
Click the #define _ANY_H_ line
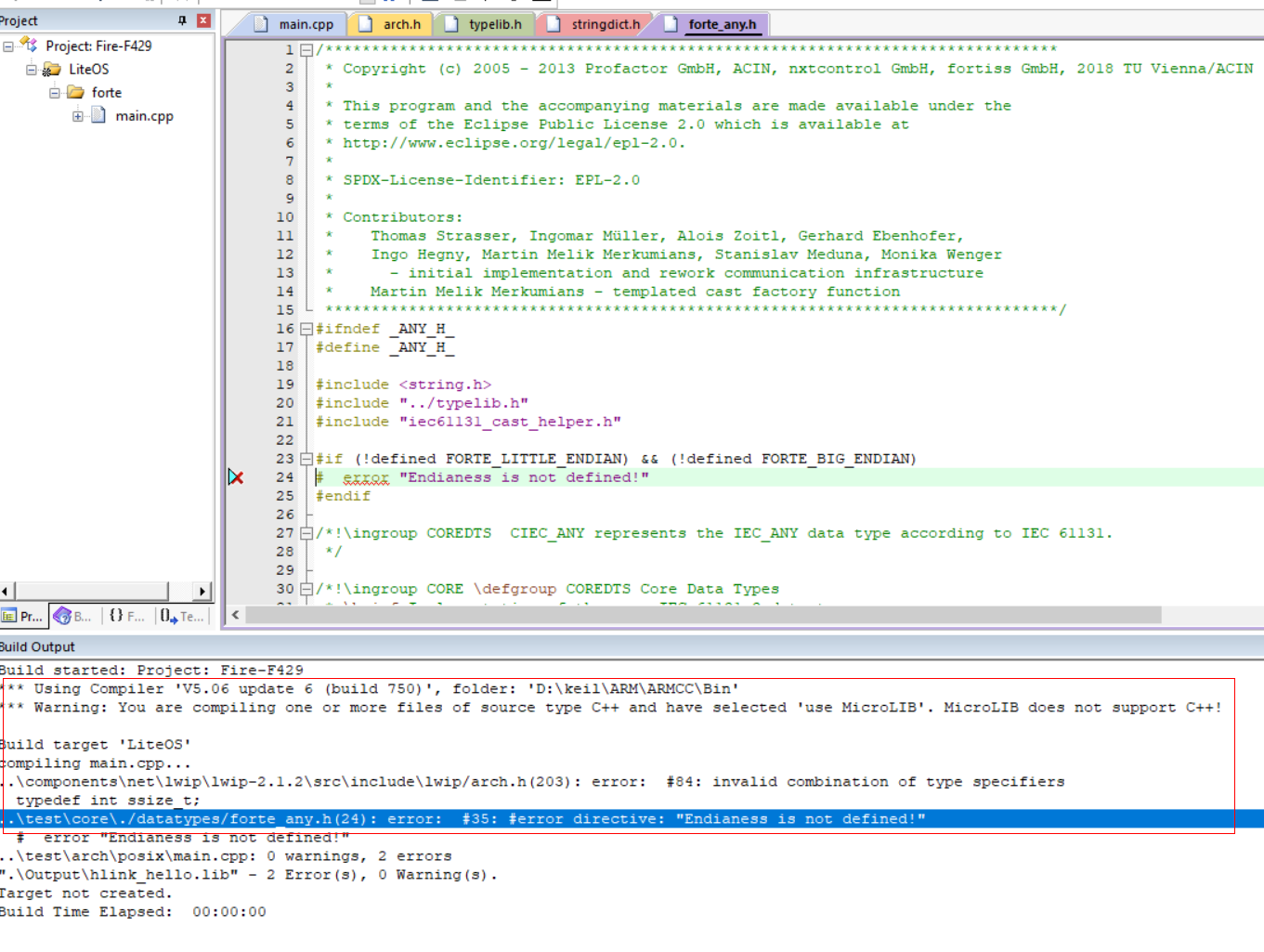(x=384, y=347)
